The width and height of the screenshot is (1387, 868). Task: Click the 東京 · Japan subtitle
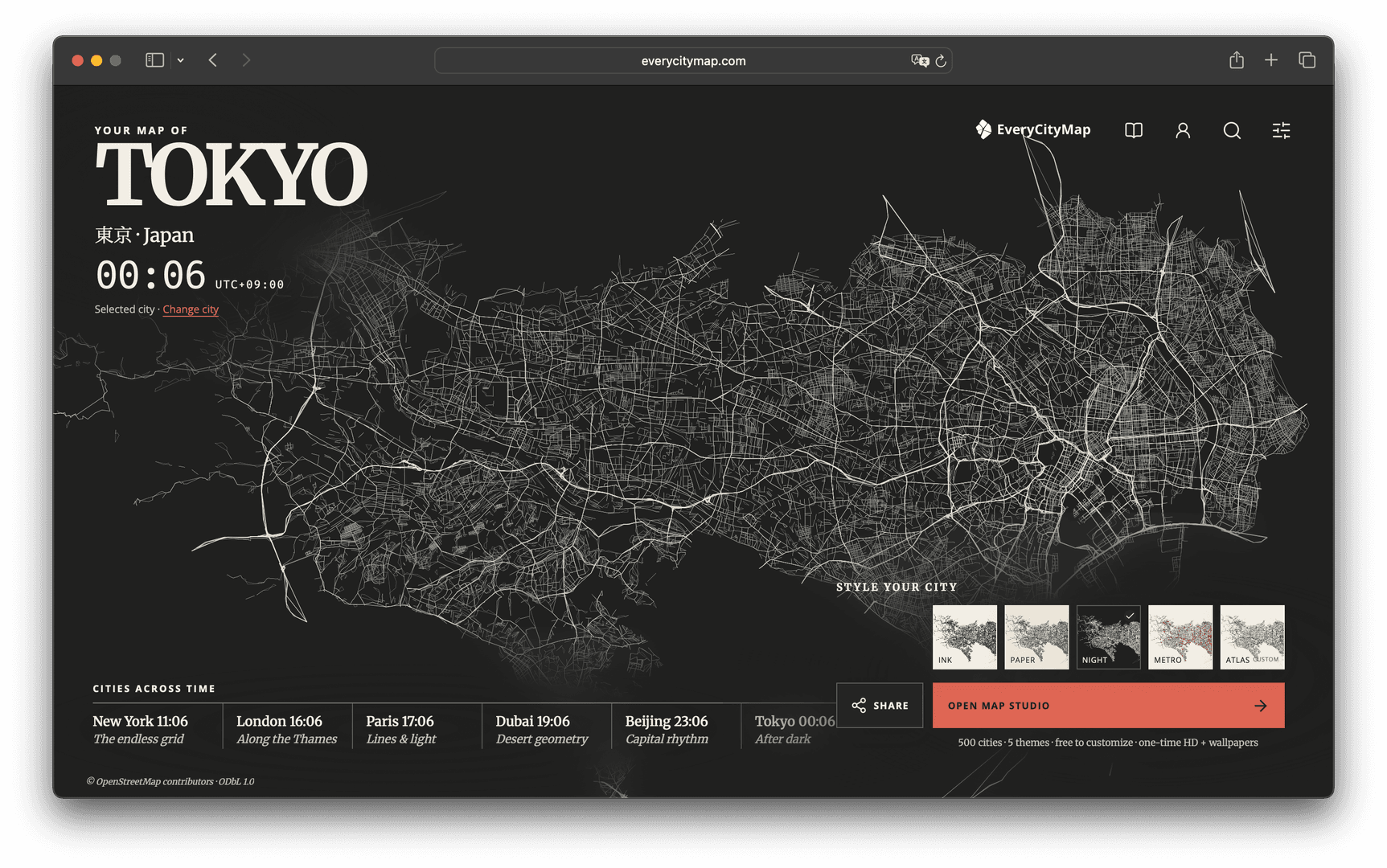(144, 235)
